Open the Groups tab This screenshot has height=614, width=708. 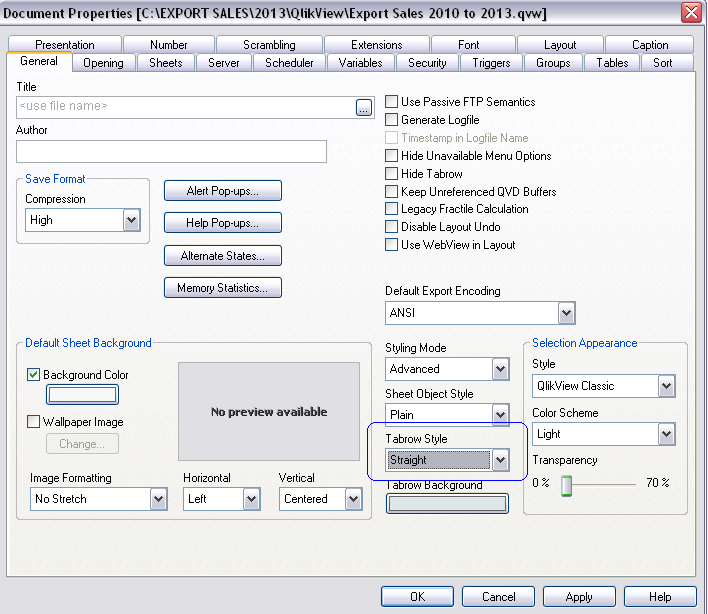pyautogui.click(x=553, y=63)
